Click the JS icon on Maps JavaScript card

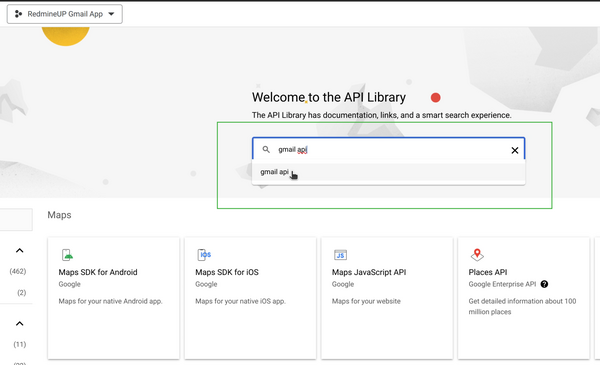point(340,255)
